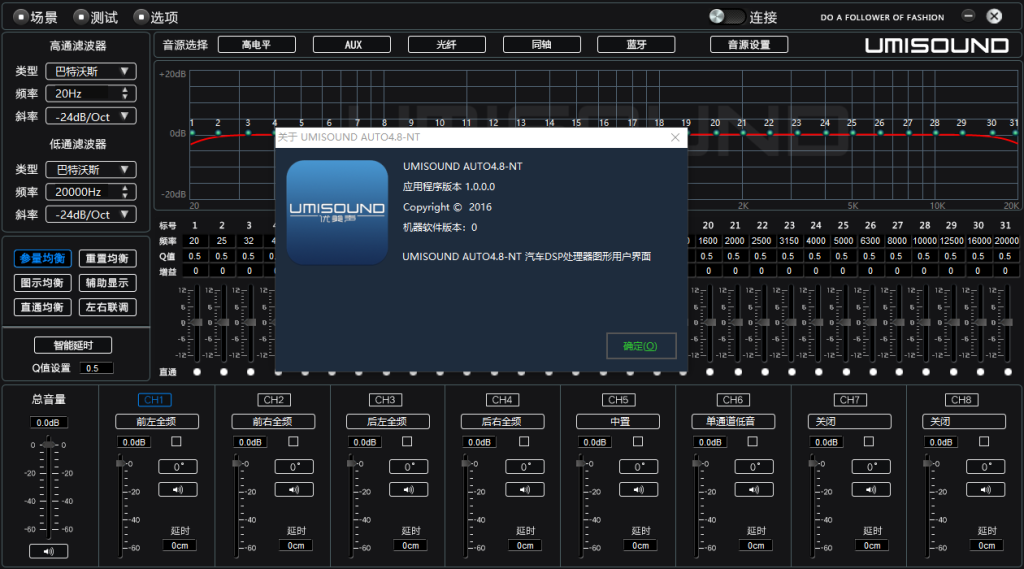The image size is (1024, 569).
Task: Mute CH4 with its speaker icon
Action: point(524,489)
